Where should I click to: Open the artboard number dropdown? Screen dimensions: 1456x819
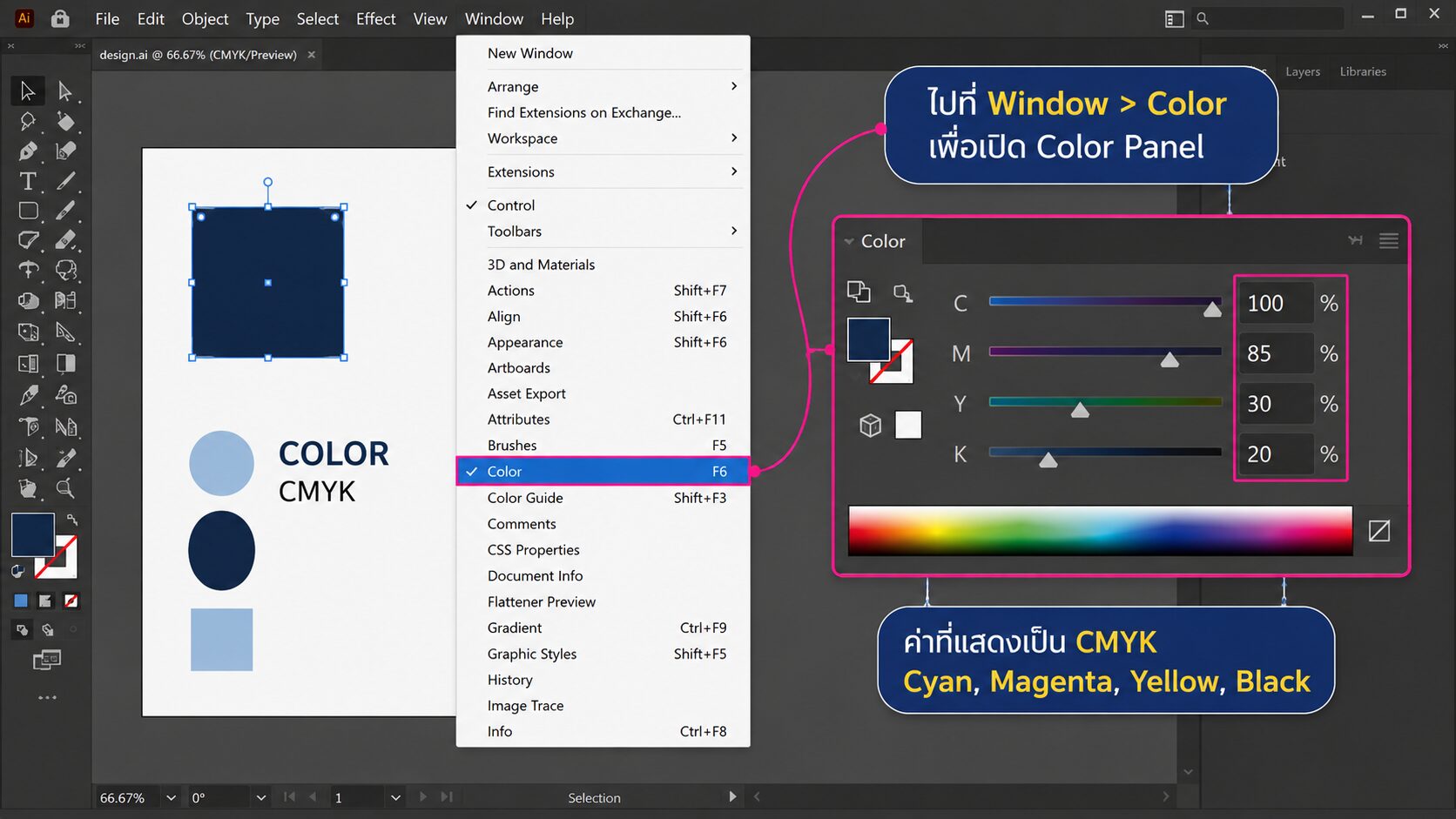395,797
